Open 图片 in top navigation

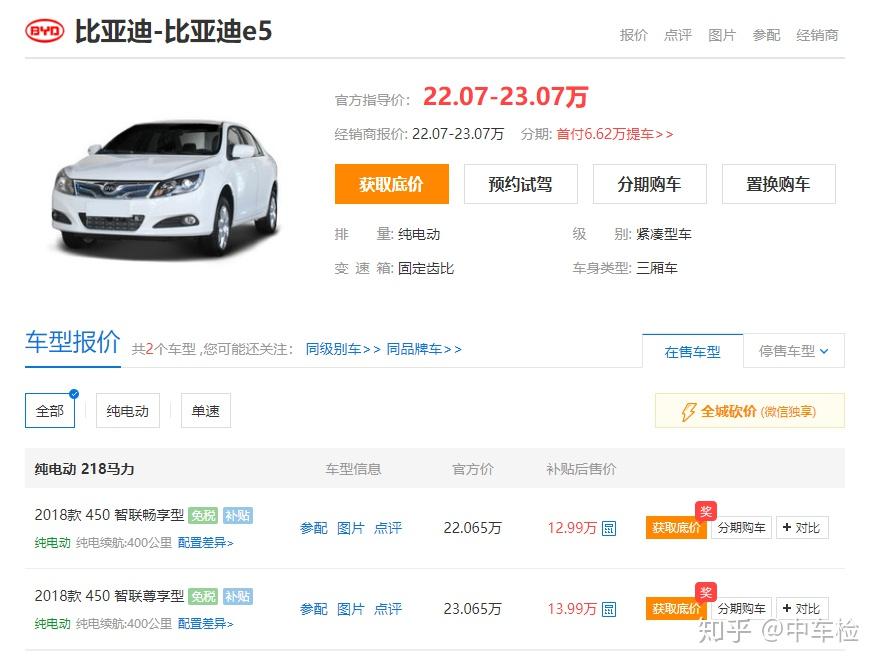tap(722, 35)
